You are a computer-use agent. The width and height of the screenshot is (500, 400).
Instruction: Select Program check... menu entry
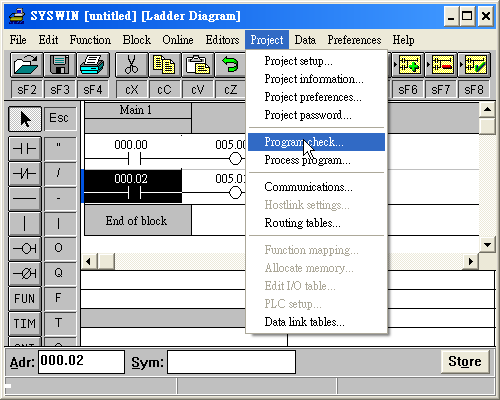pyautogui.click(x=317, y=142)
